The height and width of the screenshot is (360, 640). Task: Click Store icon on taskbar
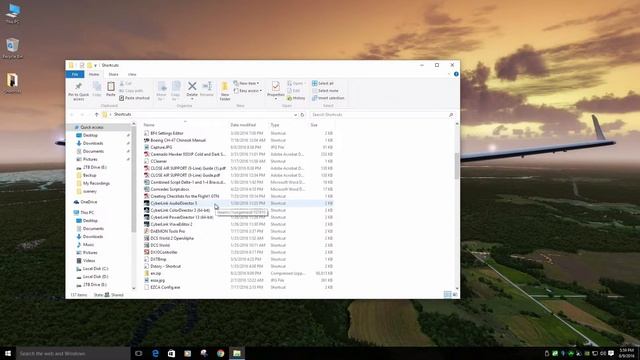[171, 353]
